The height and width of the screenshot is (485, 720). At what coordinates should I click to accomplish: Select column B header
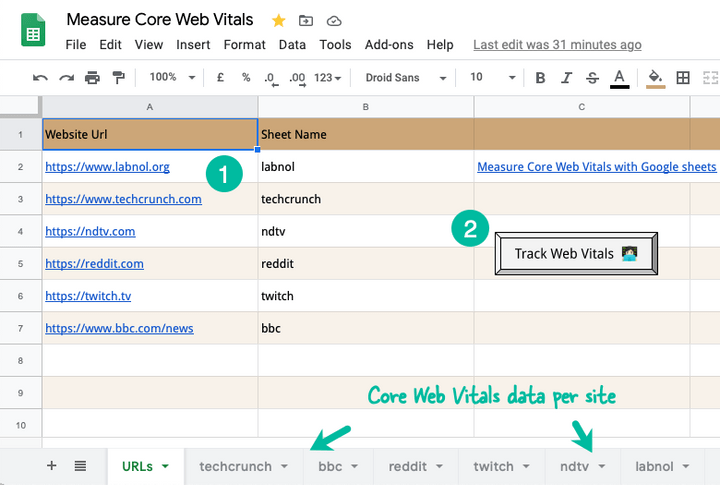(366, 107)
